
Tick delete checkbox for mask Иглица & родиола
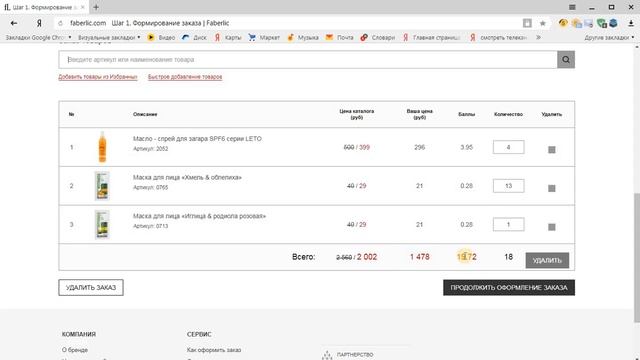tap(551, 227)
